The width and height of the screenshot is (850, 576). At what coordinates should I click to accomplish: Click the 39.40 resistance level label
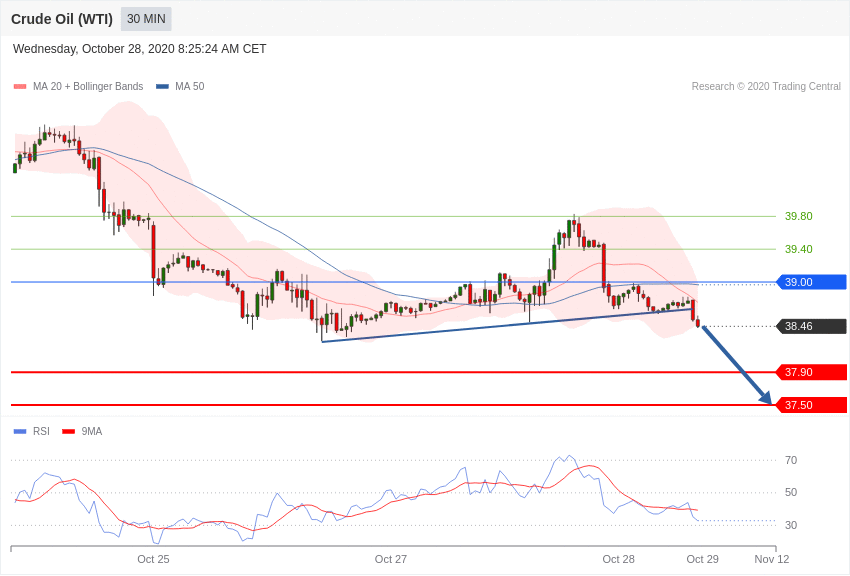point(799,249)
